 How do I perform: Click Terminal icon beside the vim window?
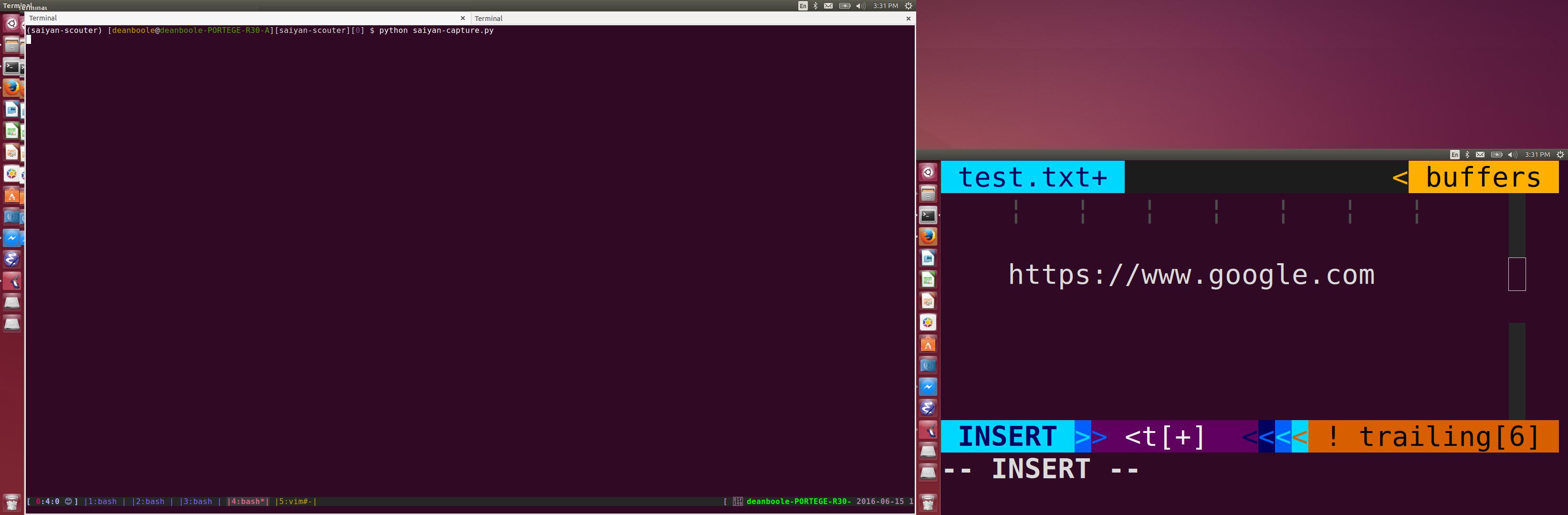click(x=928, y=215)
